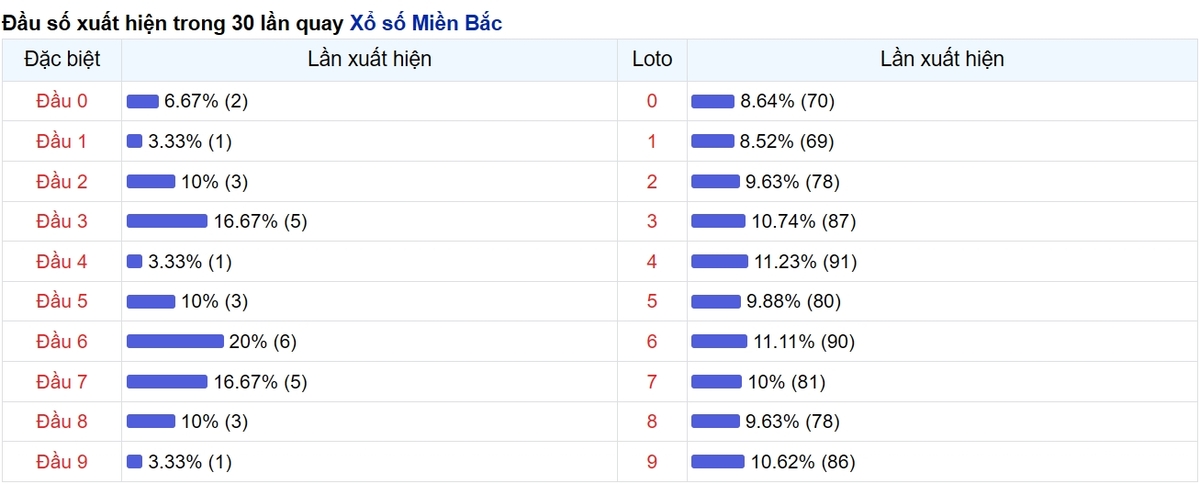Image resolution: width=1200 pixels, height=484 pixels.
Task: Click the 11.11% (90) value text
Action: tap(803, 341)
